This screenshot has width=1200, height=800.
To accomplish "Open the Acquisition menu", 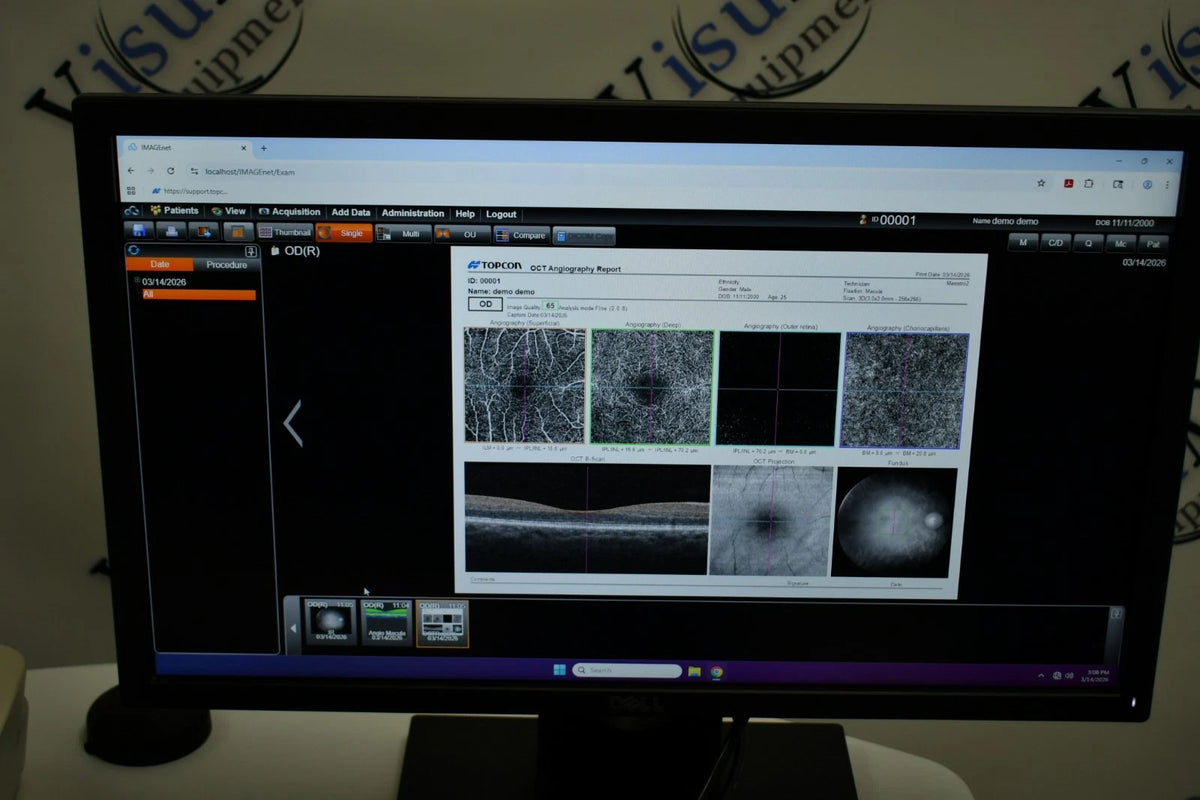I will pos(290,212).
